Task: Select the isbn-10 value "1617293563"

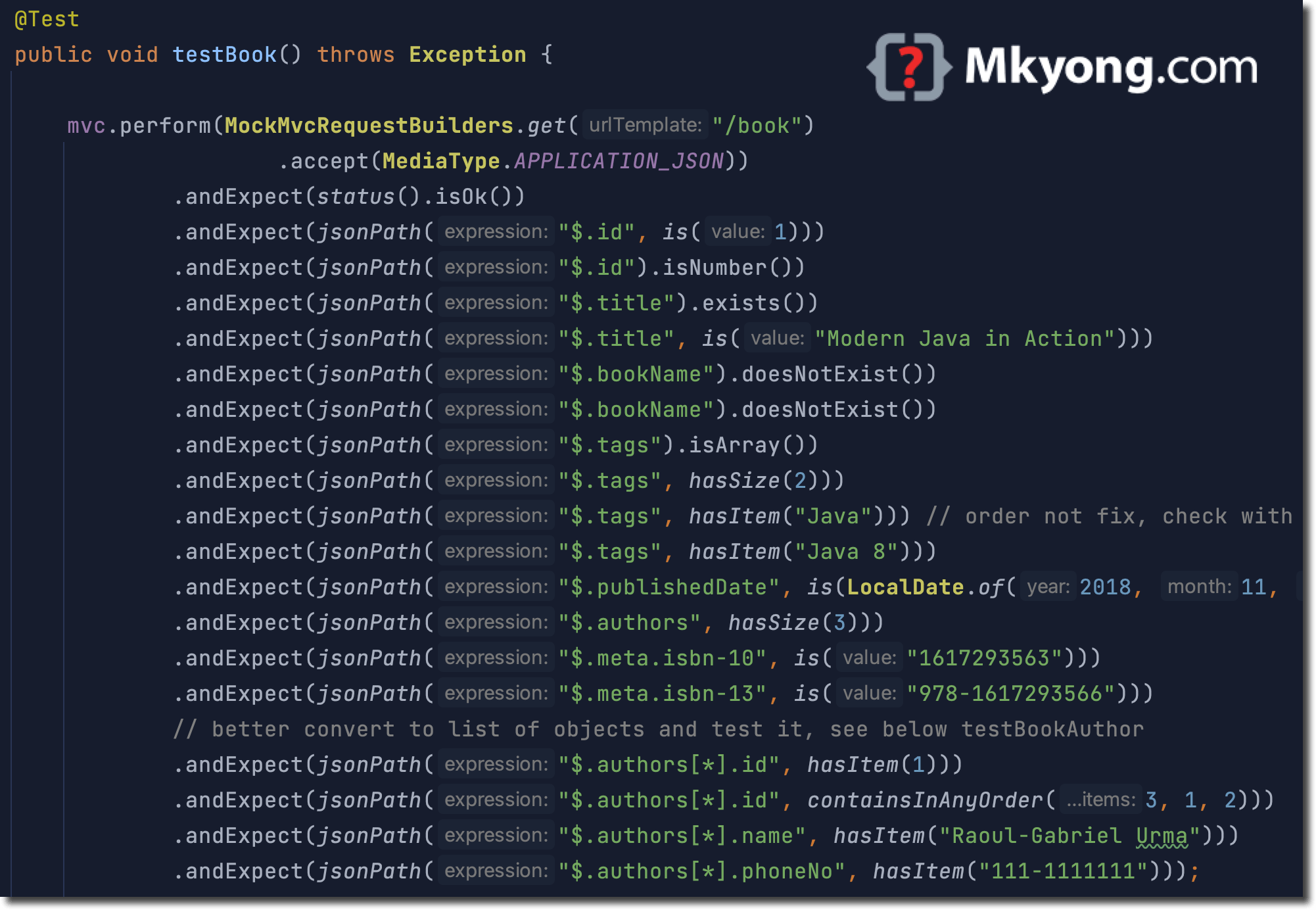Action: [x=985, y=658]
